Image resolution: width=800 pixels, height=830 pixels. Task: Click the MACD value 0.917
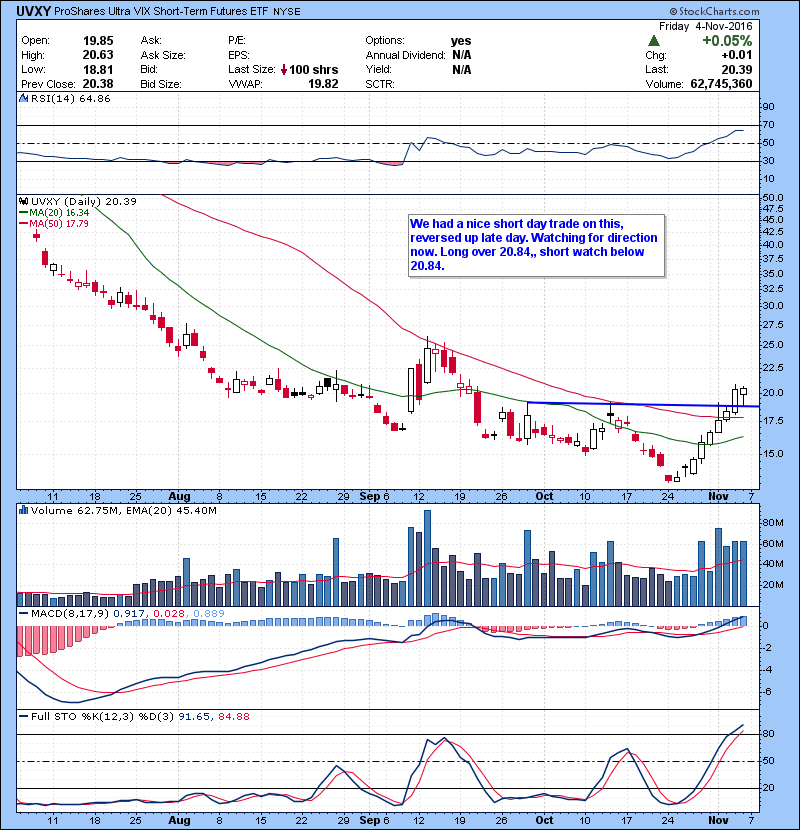click(x=129, y=614)
